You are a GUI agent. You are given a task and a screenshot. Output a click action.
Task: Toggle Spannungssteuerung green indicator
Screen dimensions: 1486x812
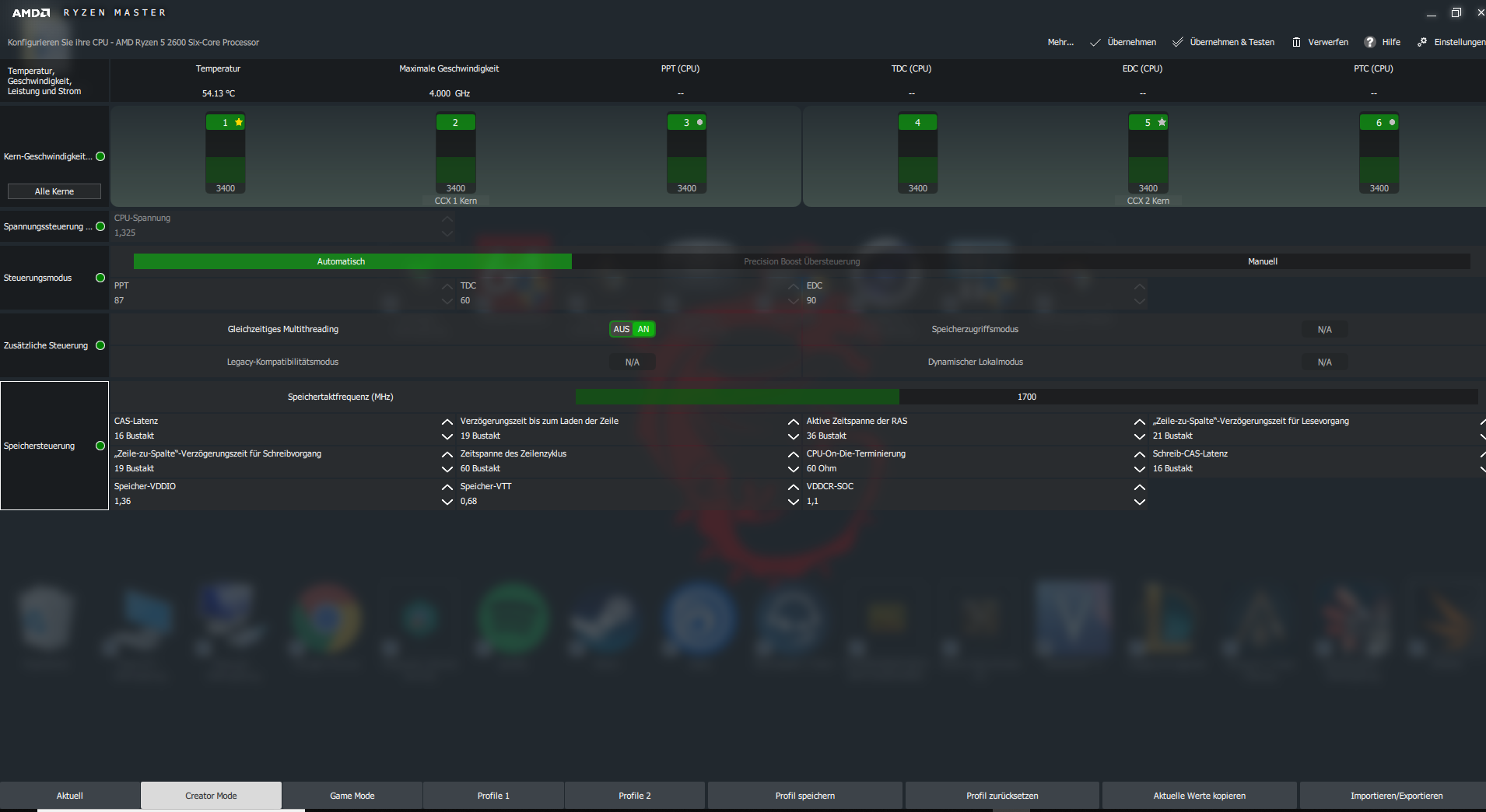(100, 226)
